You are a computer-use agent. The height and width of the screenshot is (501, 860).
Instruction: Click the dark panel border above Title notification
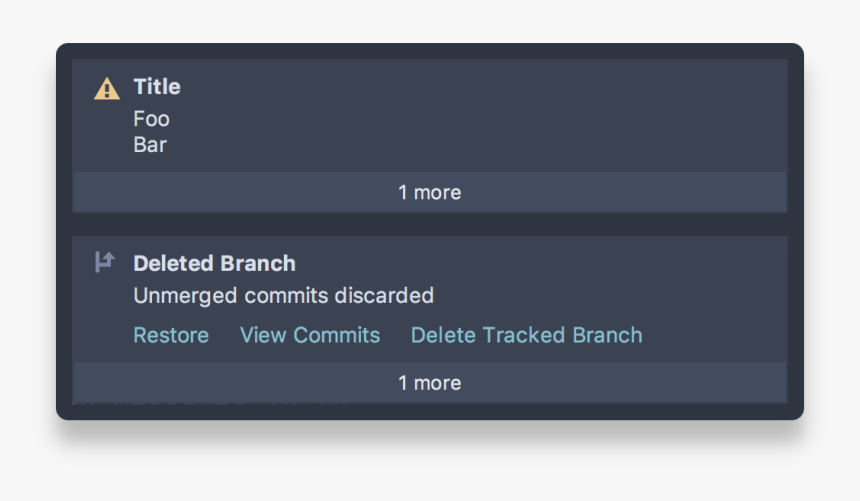(x=429, y=51)
